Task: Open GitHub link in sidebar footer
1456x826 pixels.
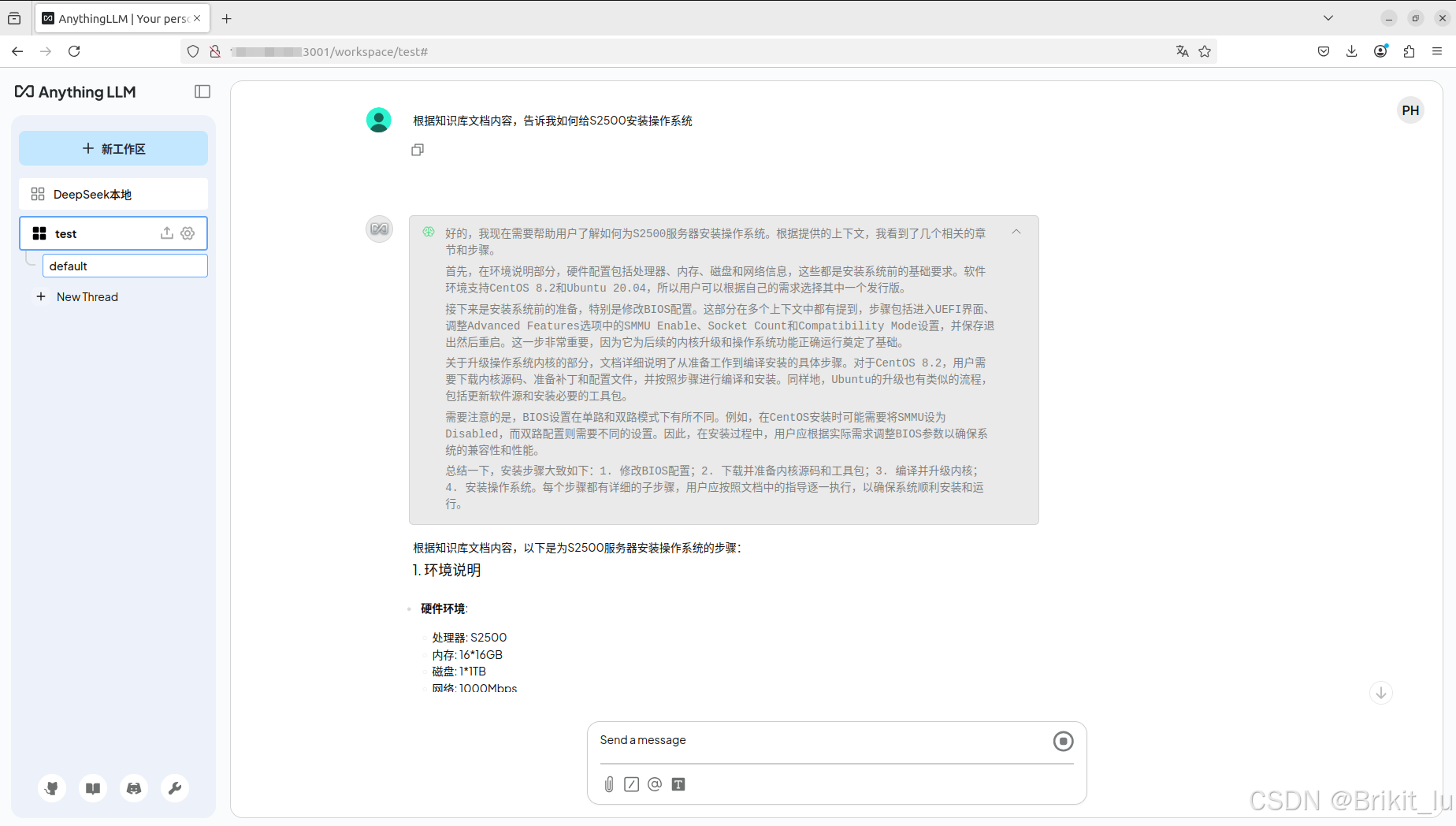Action: [x=52, y=788]
